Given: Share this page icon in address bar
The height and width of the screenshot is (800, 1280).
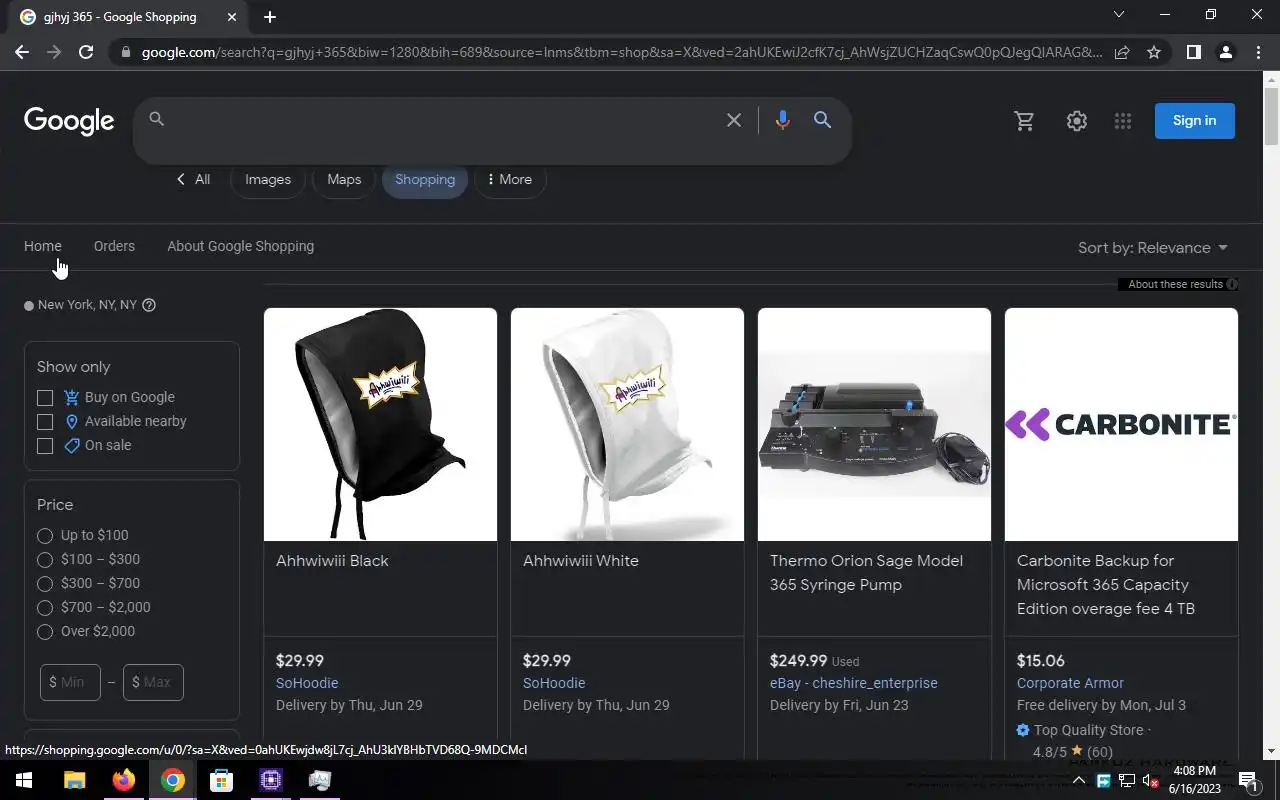Looking at the screenshot, I should click(x=1122, y=52).
